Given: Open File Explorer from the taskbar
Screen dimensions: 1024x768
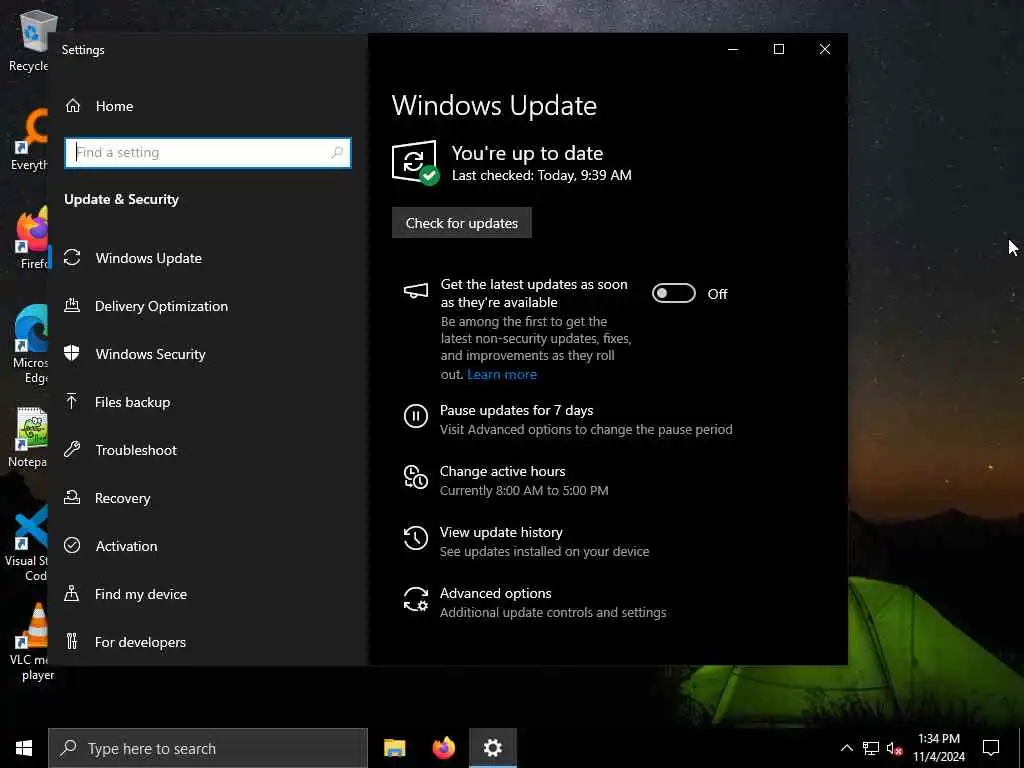Looking at the screenshot, I should pyautogui.click(x=394, y=748).
